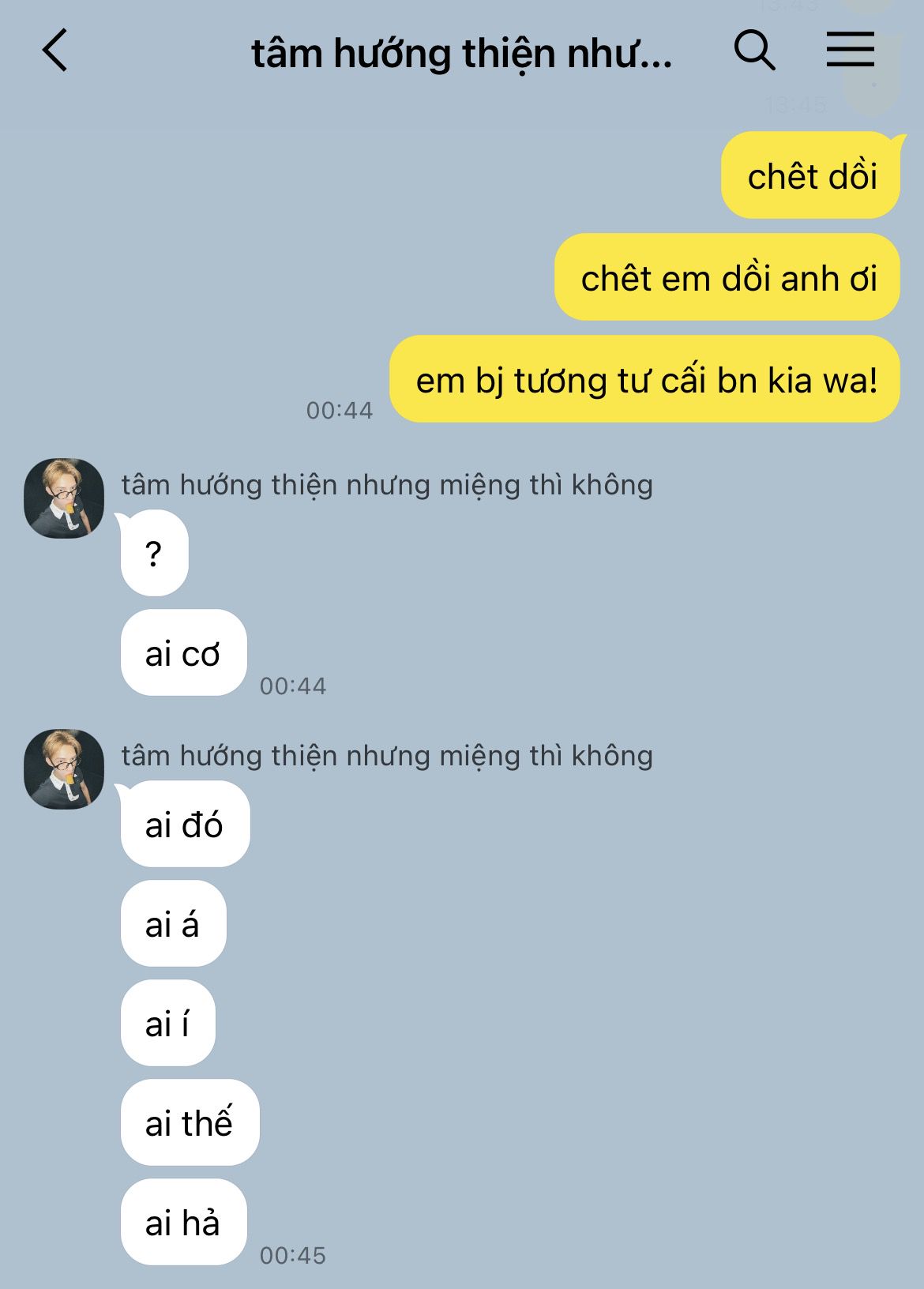Tap the back arrow icon
The image size is (924, 1289).
pyautogui.click(x=54, y=51)
